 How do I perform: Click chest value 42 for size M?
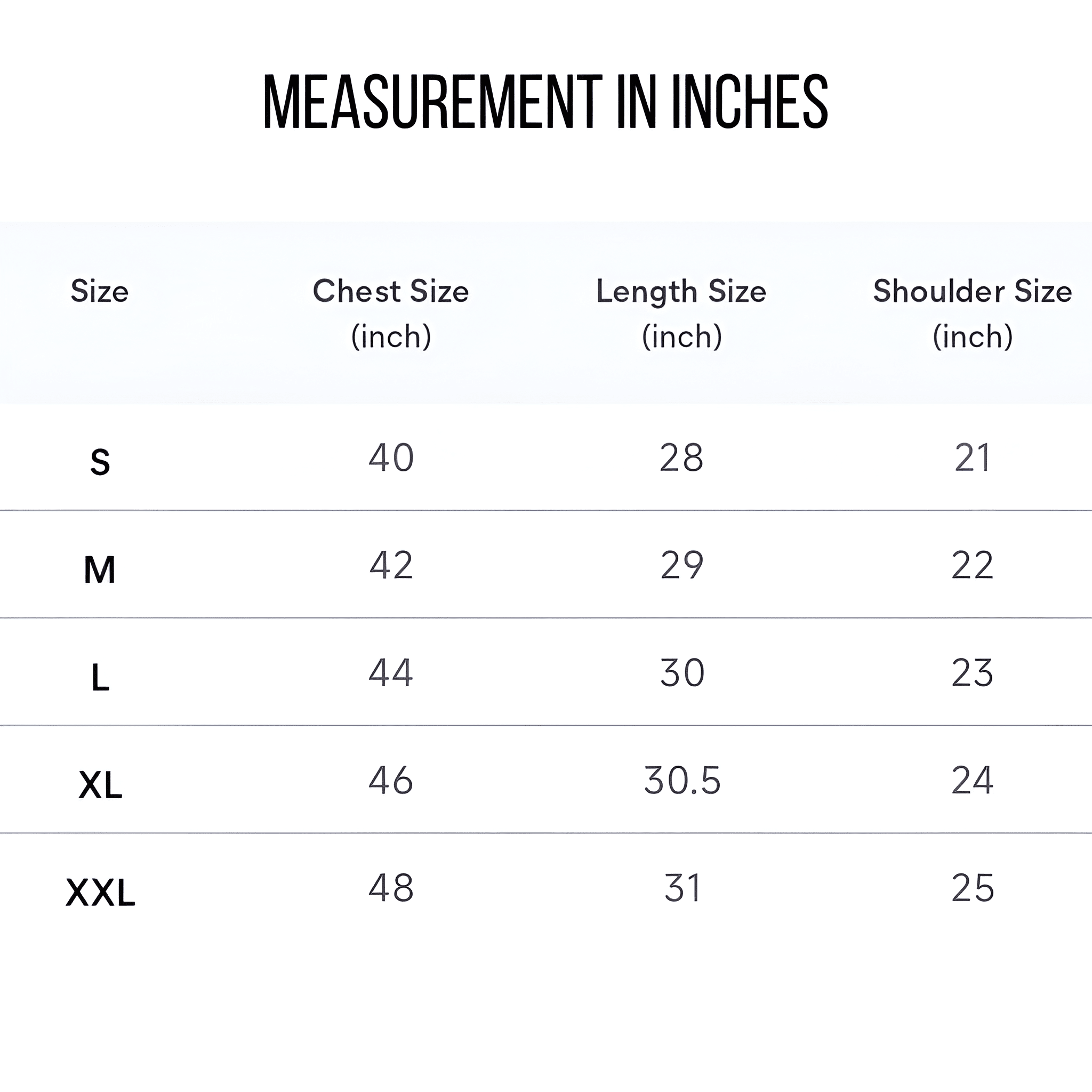(391, 565)
